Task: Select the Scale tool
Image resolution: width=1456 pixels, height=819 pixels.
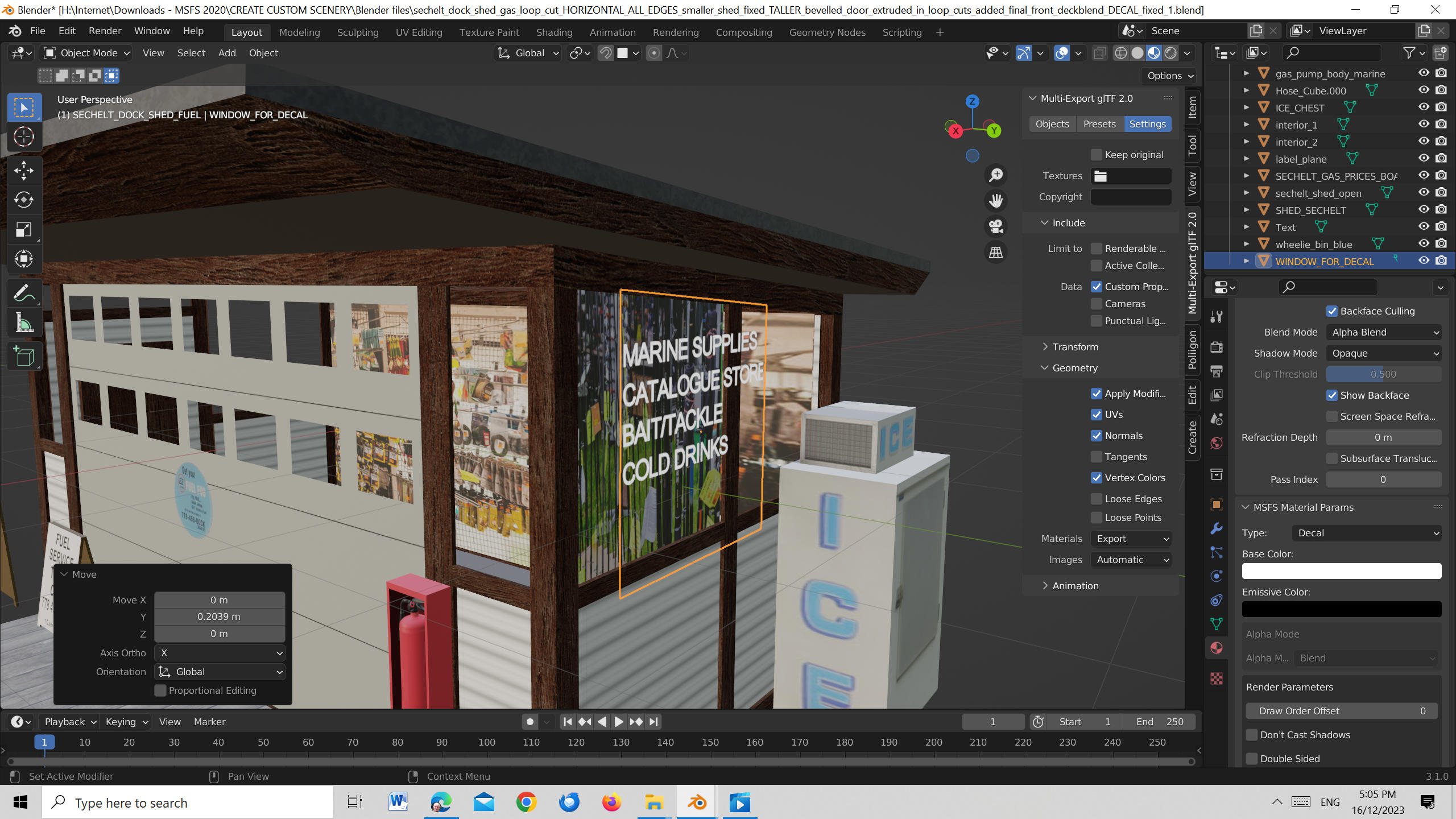Action: click(x=24, y=229)
